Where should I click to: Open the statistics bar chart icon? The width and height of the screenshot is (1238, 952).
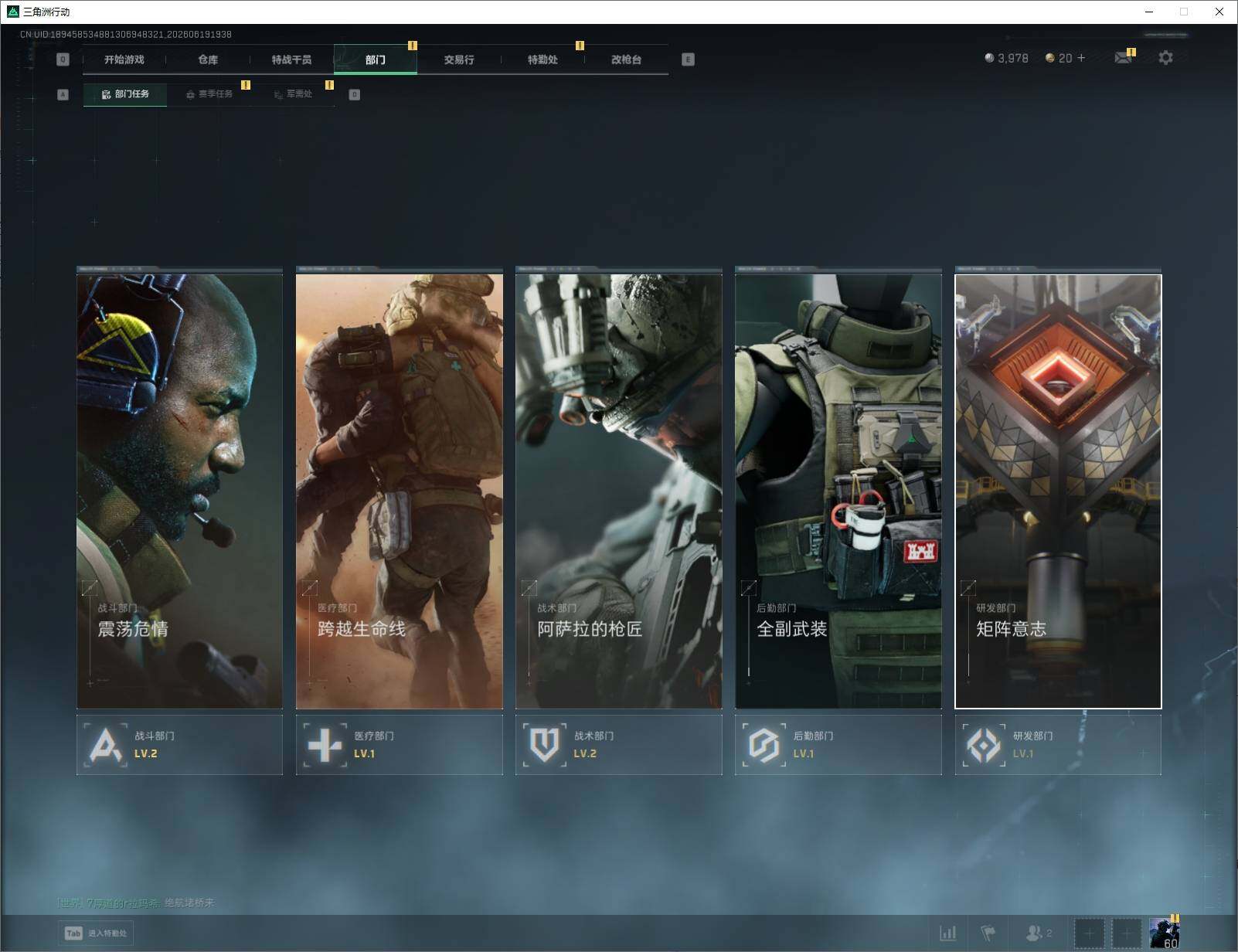(948, 933)
